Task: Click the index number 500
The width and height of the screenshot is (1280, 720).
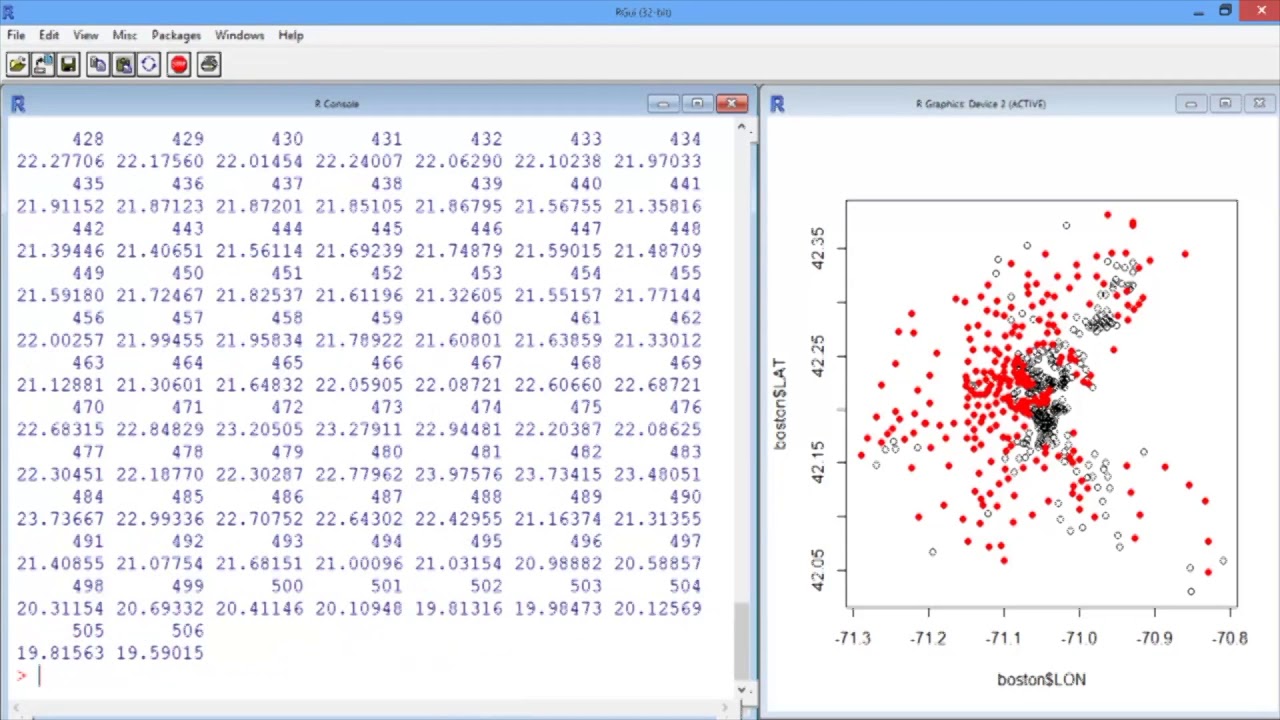Action: 287,586
